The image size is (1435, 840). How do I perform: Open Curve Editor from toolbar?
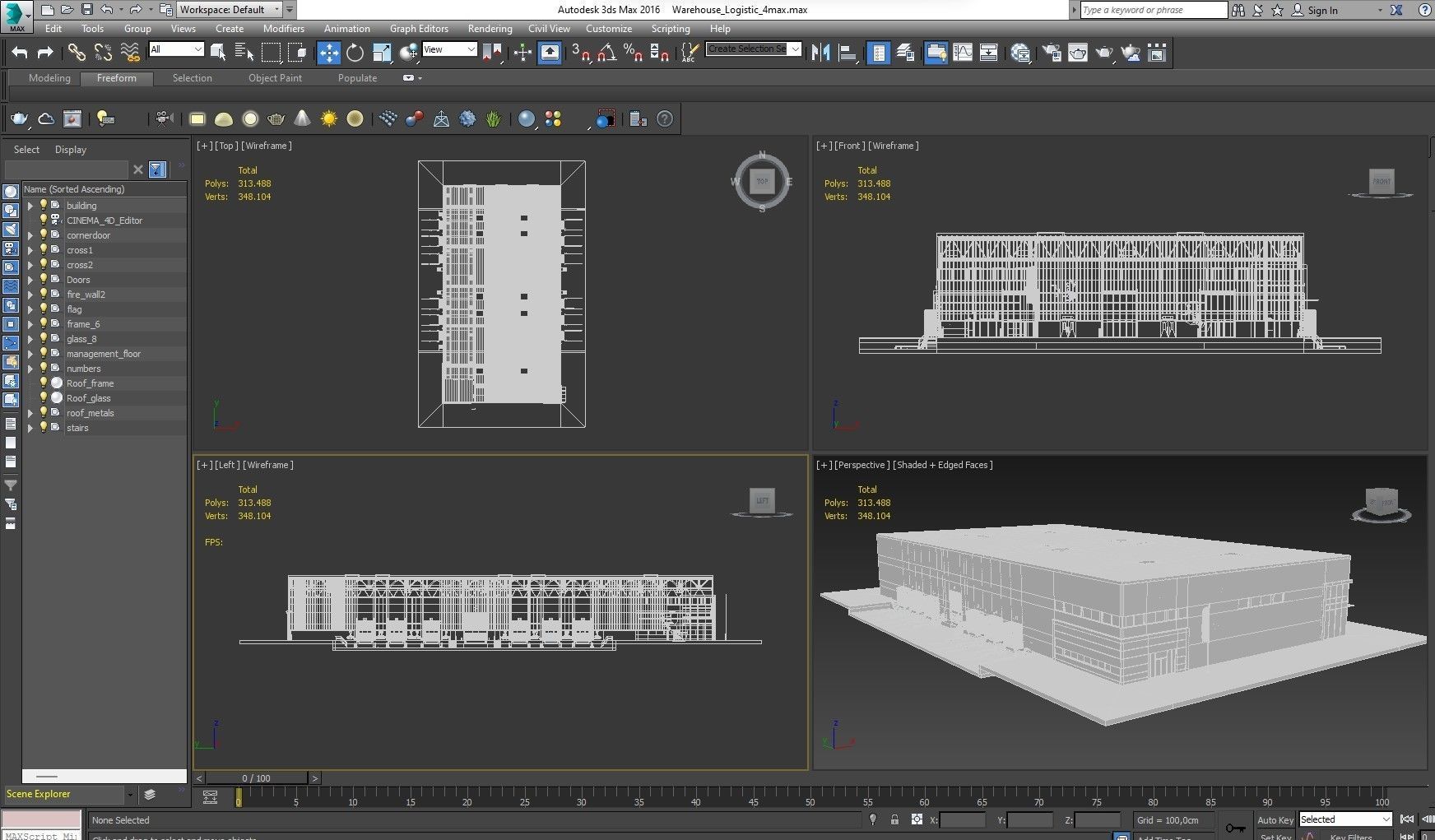point(962,53)
